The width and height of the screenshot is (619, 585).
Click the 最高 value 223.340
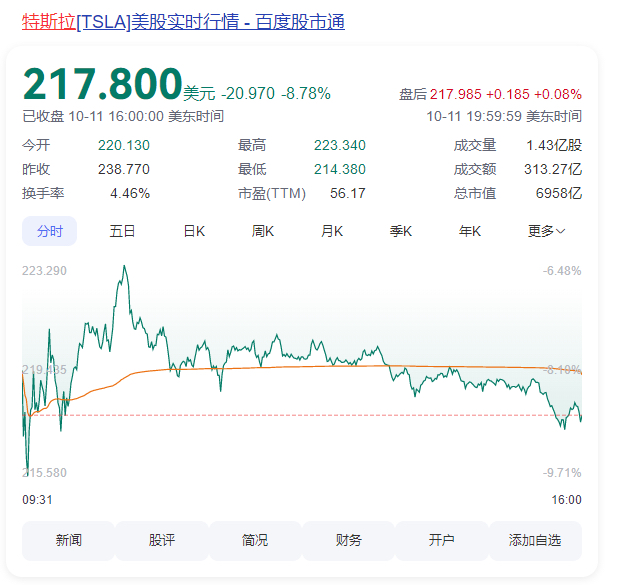pos(340,145)
